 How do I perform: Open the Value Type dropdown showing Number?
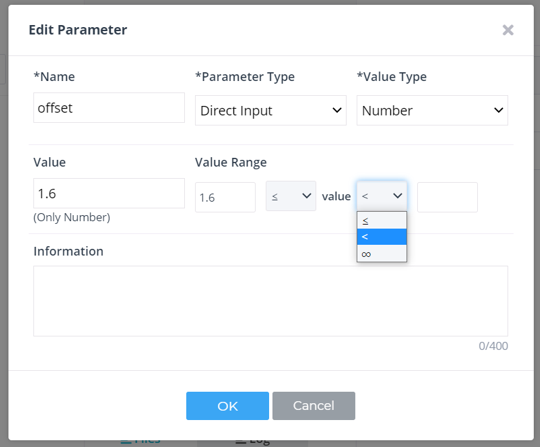(x=432, y=110)
